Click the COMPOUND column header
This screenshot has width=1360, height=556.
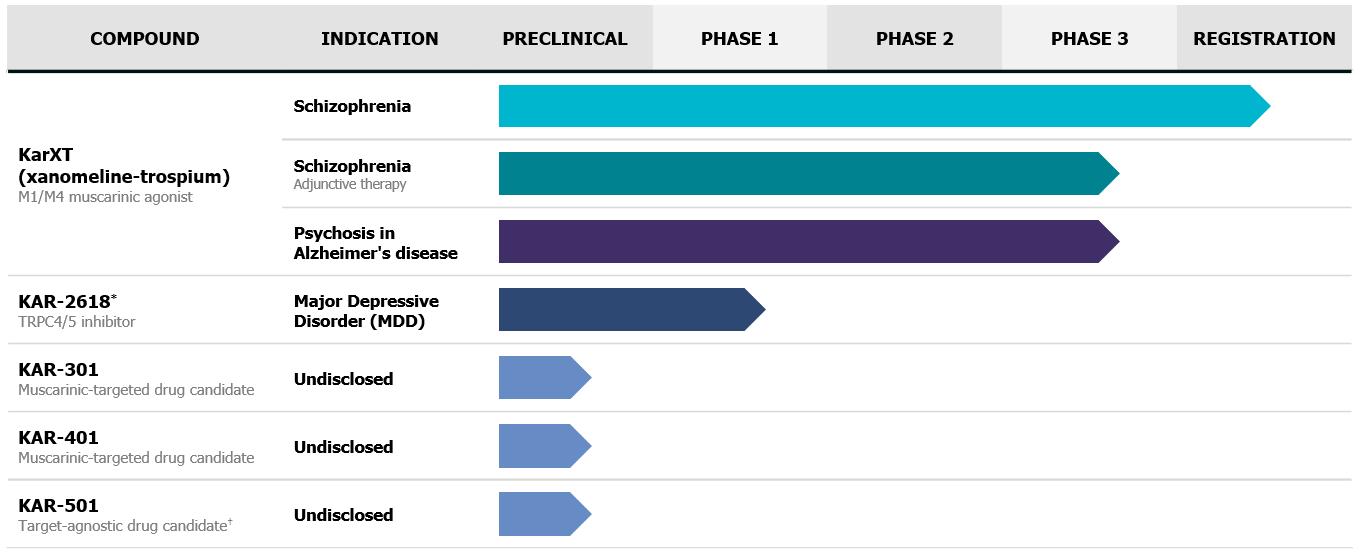click(145, 39)
